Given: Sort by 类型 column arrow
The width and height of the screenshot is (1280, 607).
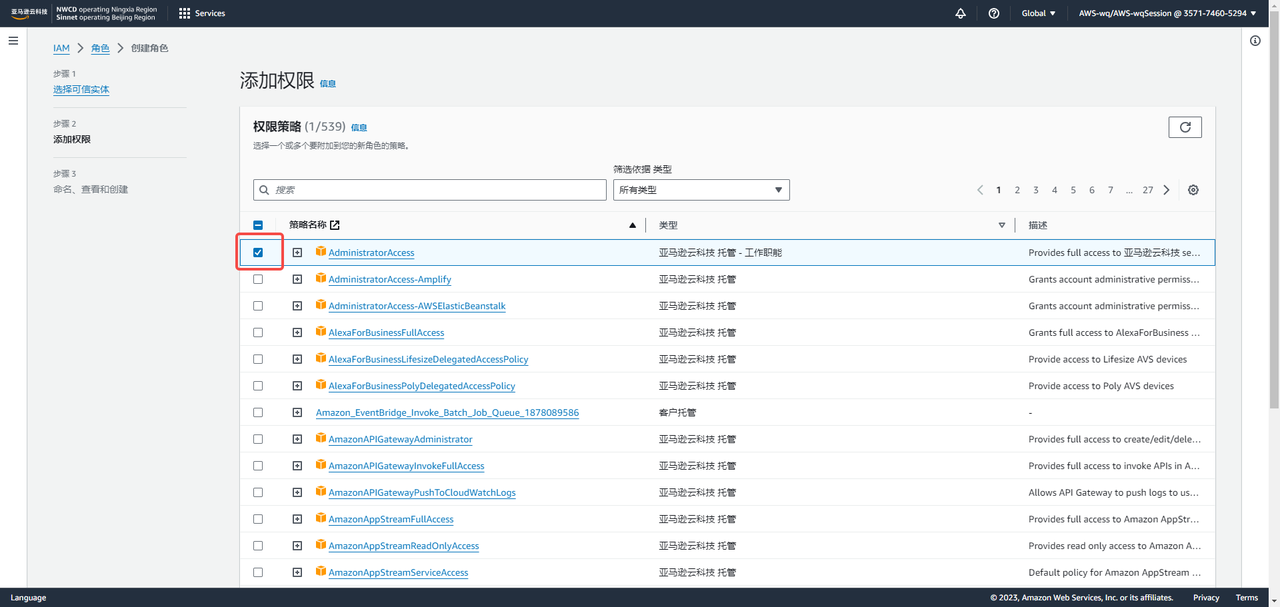Looking at the screenshot, I should (x=1002, y=225).
